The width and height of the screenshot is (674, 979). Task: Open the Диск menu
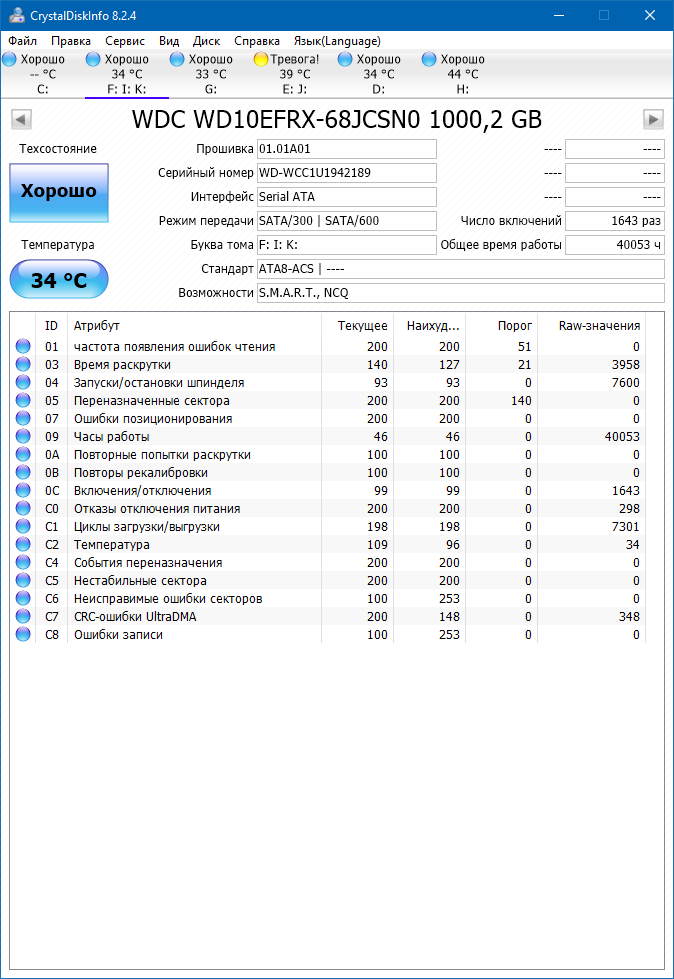[x=206, y=41]
